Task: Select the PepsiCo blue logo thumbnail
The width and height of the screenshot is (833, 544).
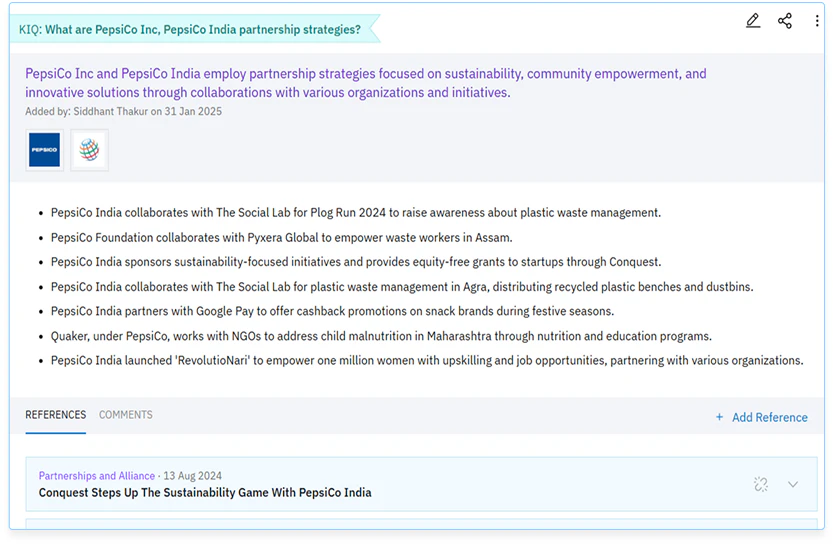Action: pyautogui.click(x=45, y=150)
